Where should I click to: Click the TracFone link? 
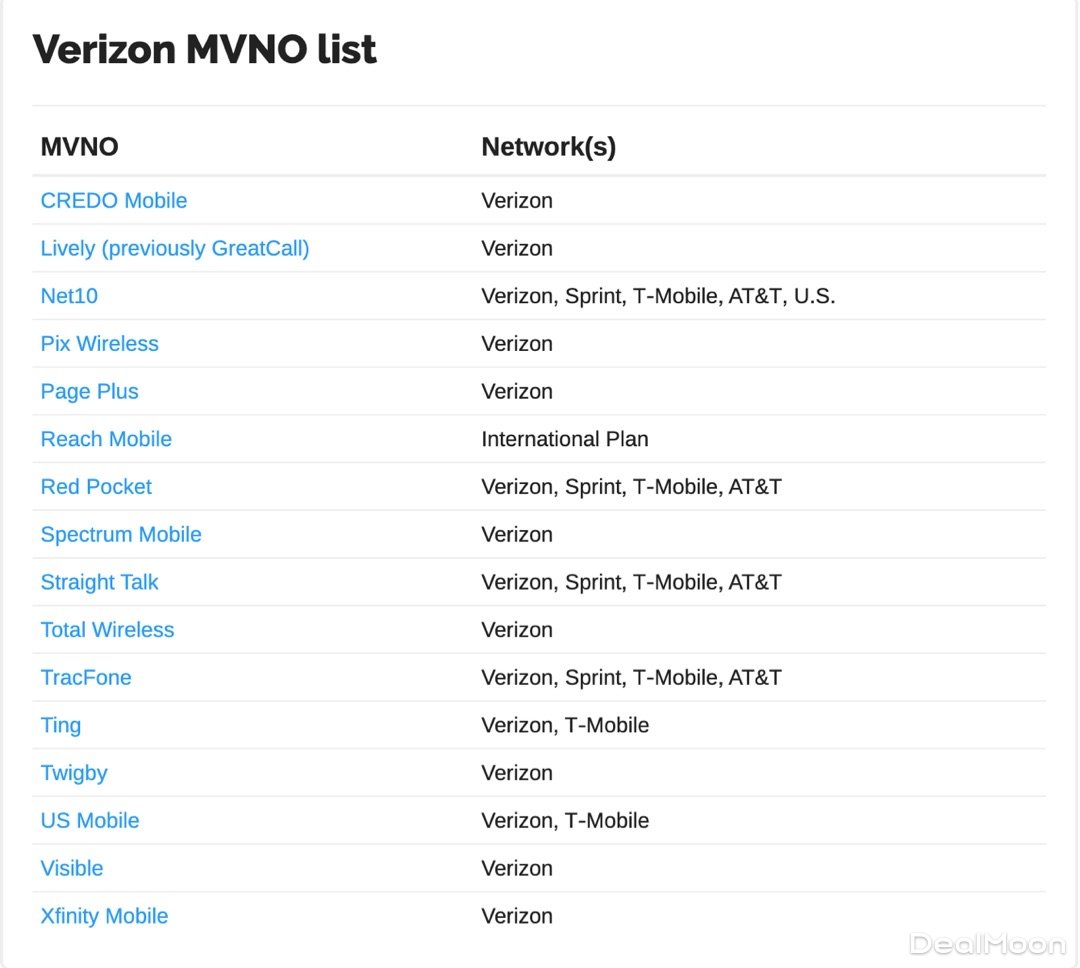86,678
